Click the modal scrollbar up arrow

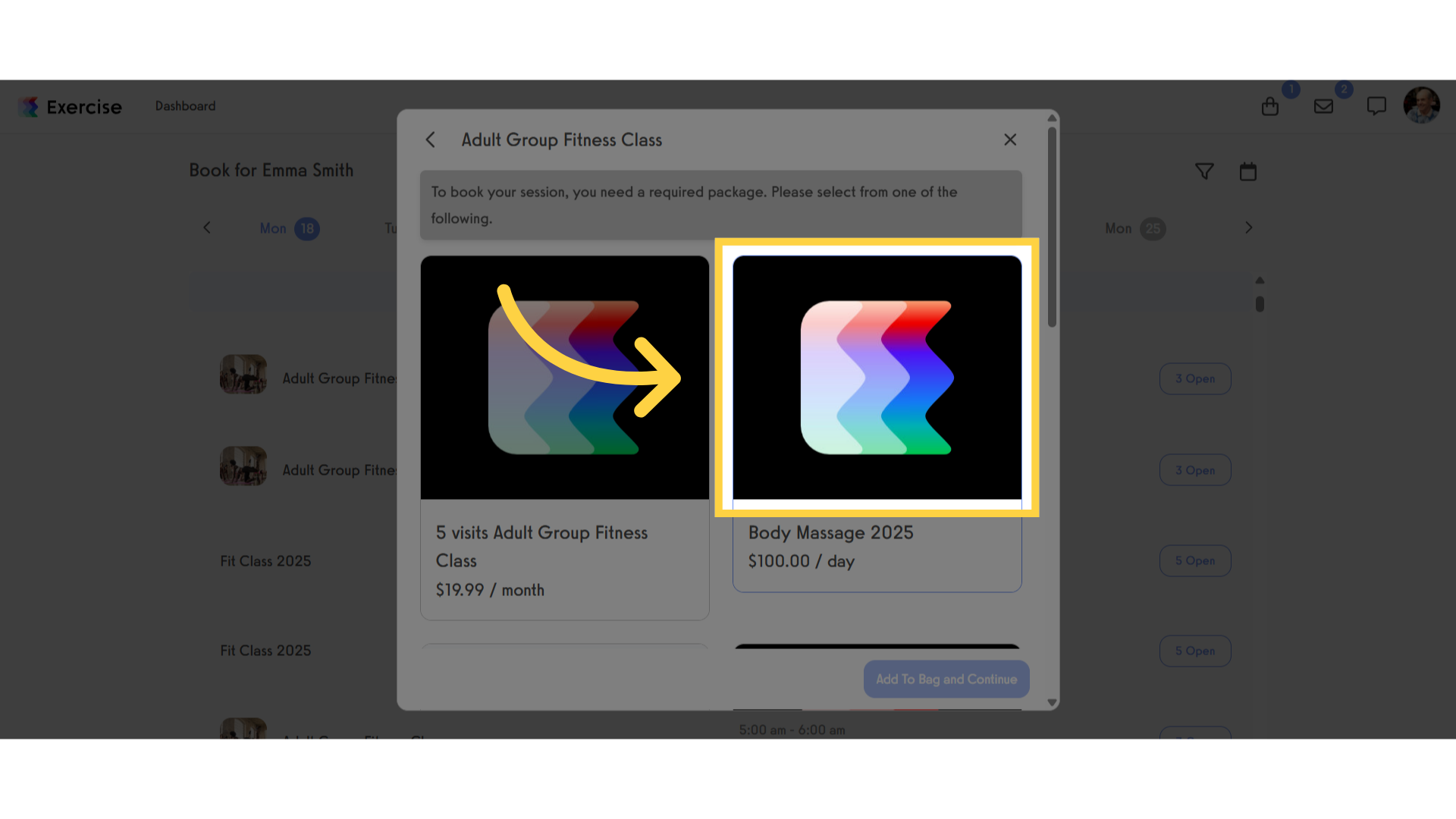pyautogui.click(x=1052, y=118)
